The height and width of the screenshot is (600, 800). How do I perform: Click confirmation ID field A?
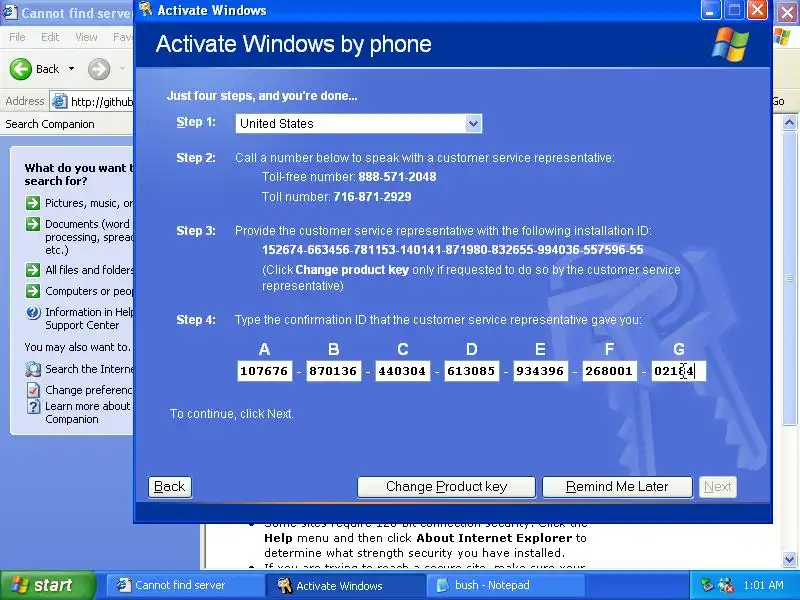click(x=264, y=371)
